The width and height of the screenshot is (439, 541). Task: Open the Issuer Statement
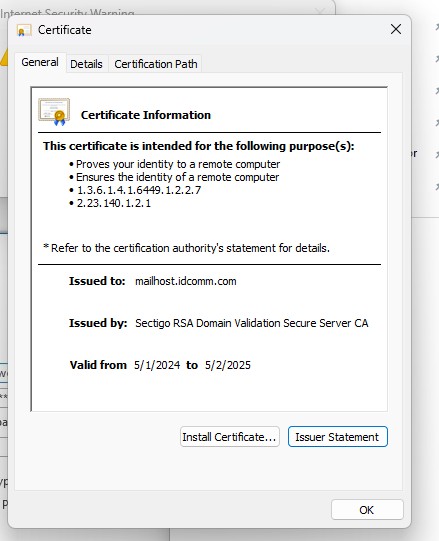click(338, 437)
